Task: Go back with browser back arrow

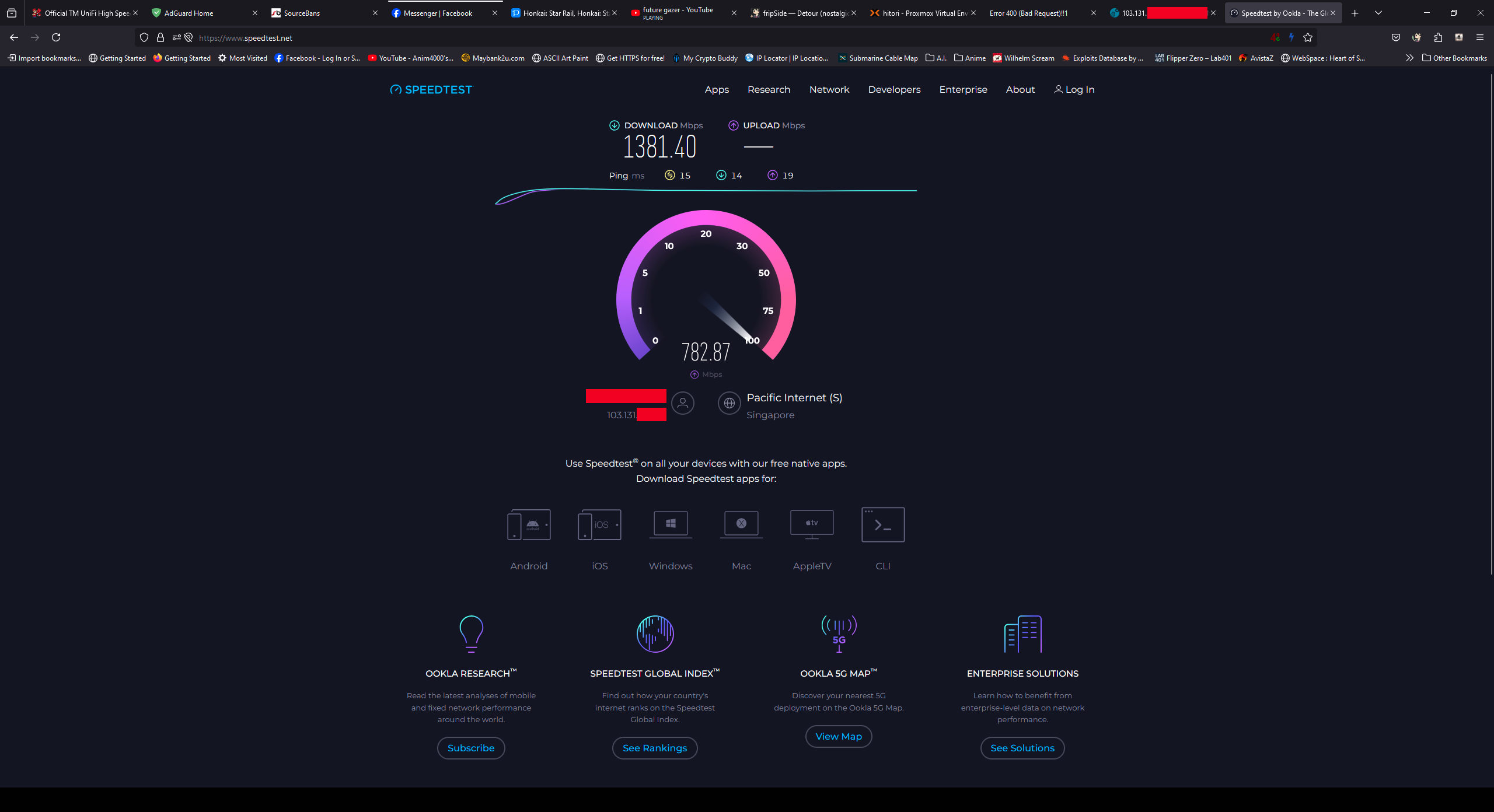Action: [14, 37]
